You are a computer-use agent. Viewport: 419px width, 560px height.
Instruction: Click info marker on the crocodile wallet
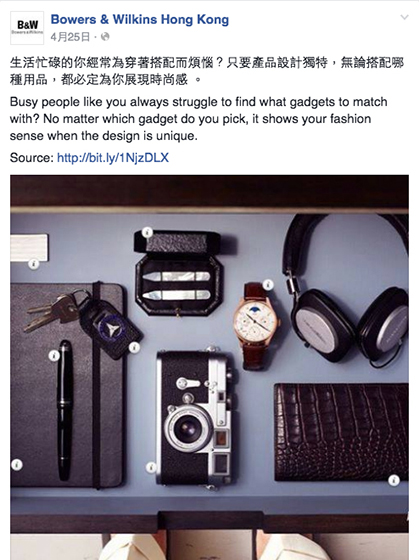[394, 480]
